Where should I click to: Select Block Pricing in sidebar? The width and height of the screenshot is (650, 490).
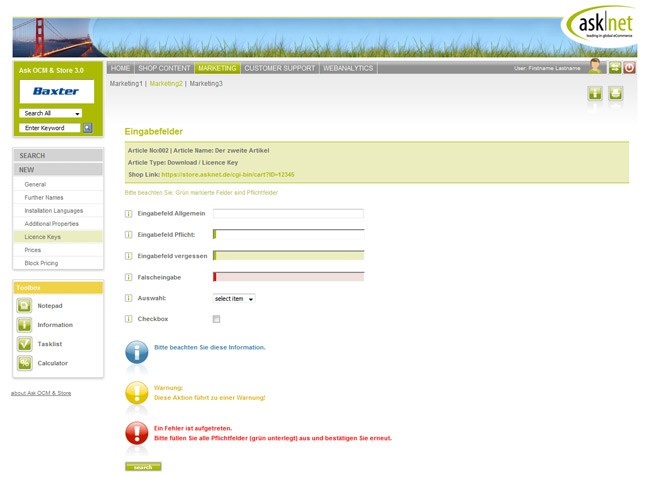42,263
